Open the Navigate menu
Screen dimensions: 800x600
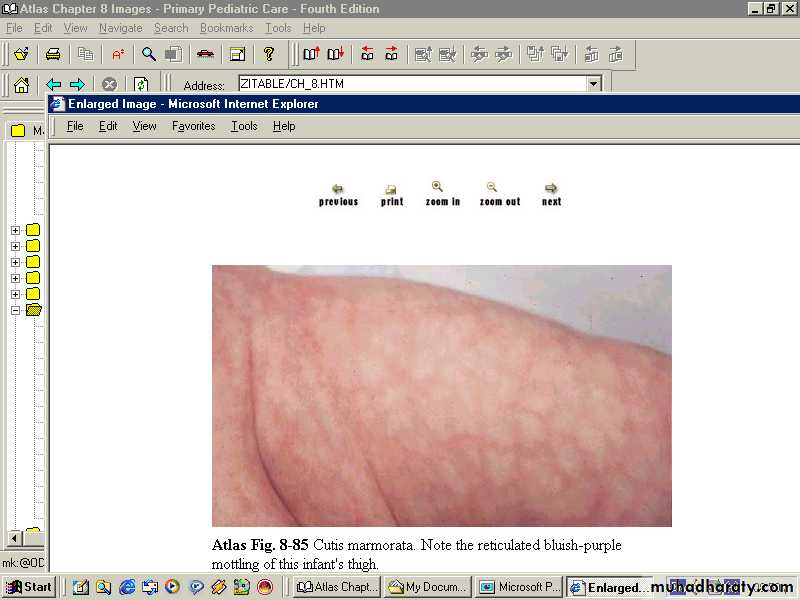point(120,28)
